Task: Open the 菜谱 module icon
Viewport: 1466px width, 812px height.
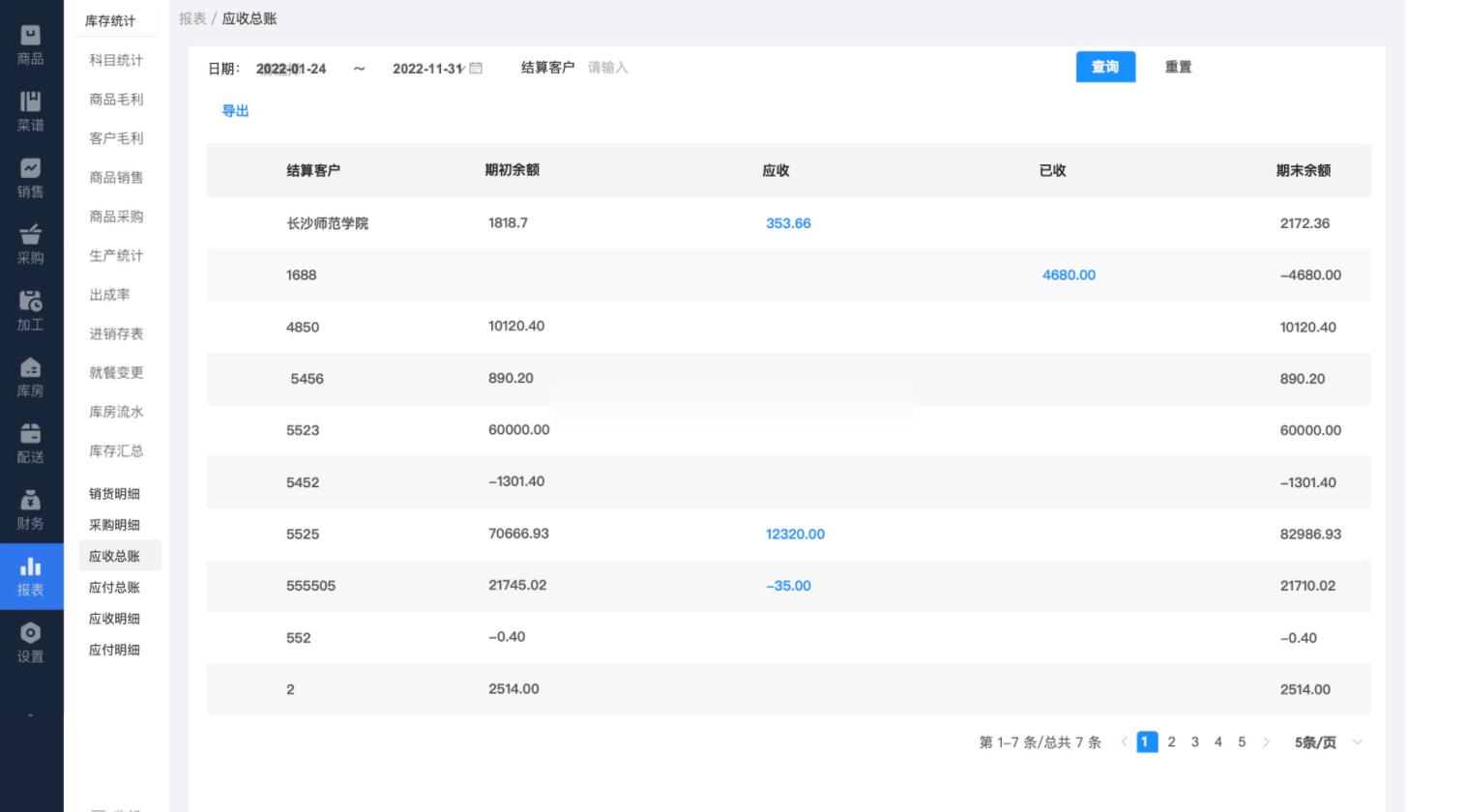Action: click(x=31, y=101)
